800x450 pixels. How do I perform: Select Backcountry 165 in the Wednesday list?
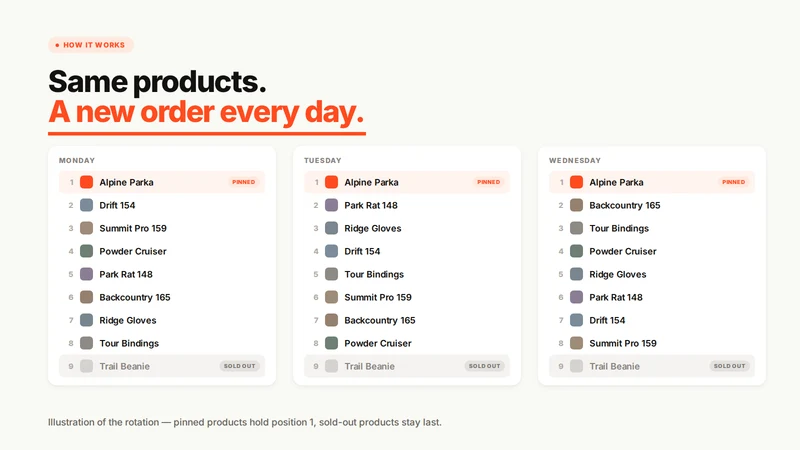pos(652,205)
